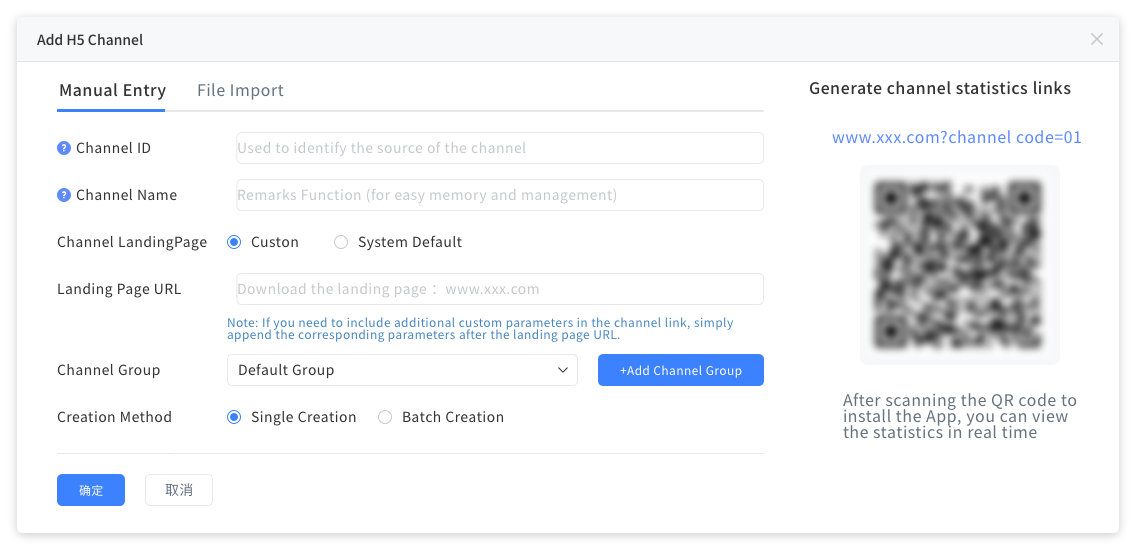Viewport: 1136px width, 550px height.
Task: Select the Custon landing page radio
Action: tap(234, 242)
